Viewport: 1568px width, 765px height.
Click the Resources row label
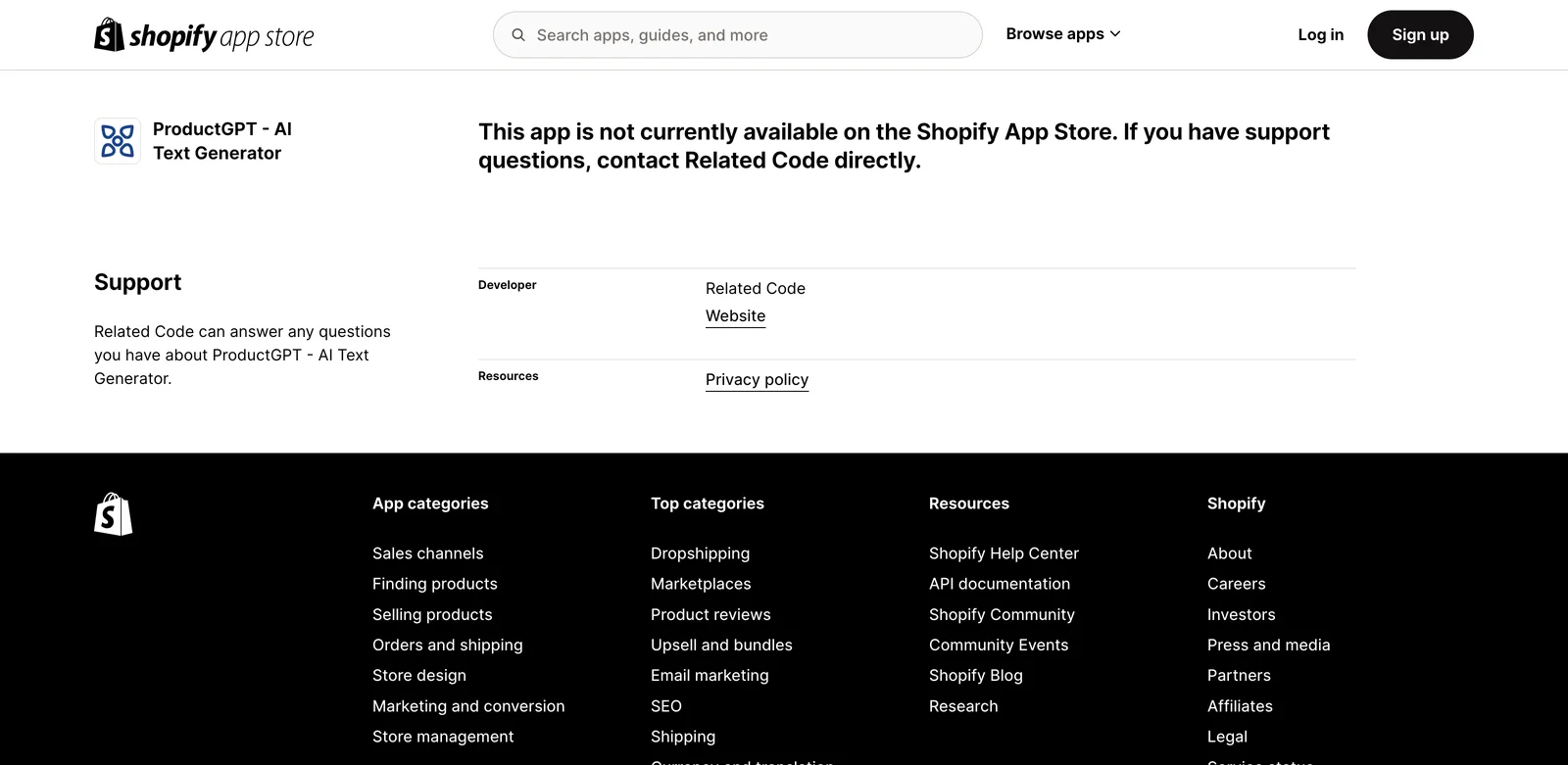pyautogui.click(x=509, y=376)
